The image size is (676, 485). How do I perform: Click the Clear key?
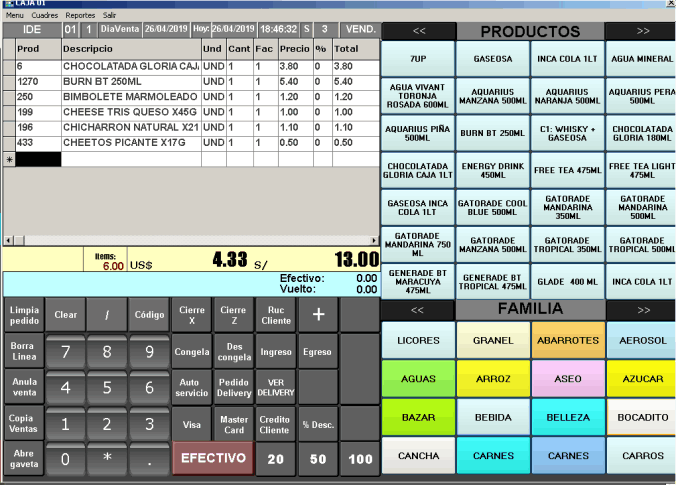[x=66, y=315]
